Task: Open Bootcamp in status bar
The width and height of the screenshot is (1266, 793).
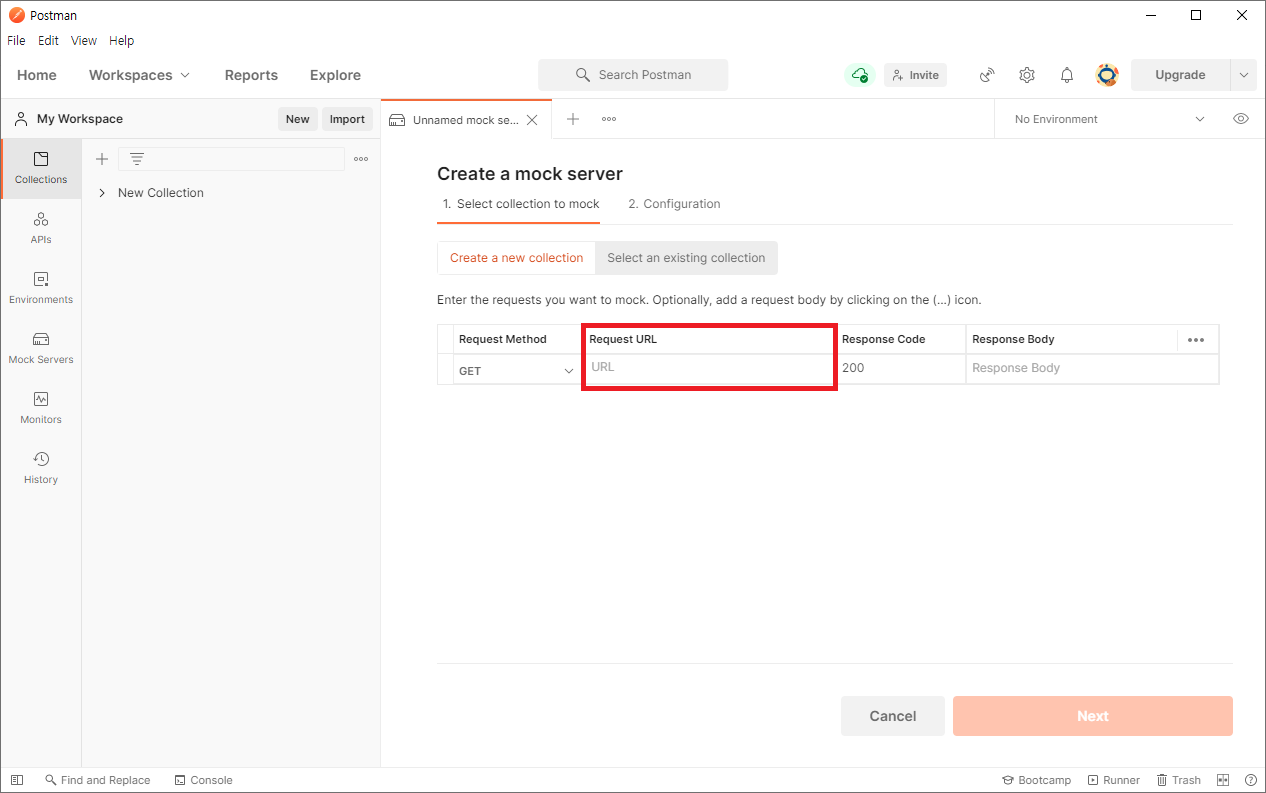Action: tap(1037, 780)
